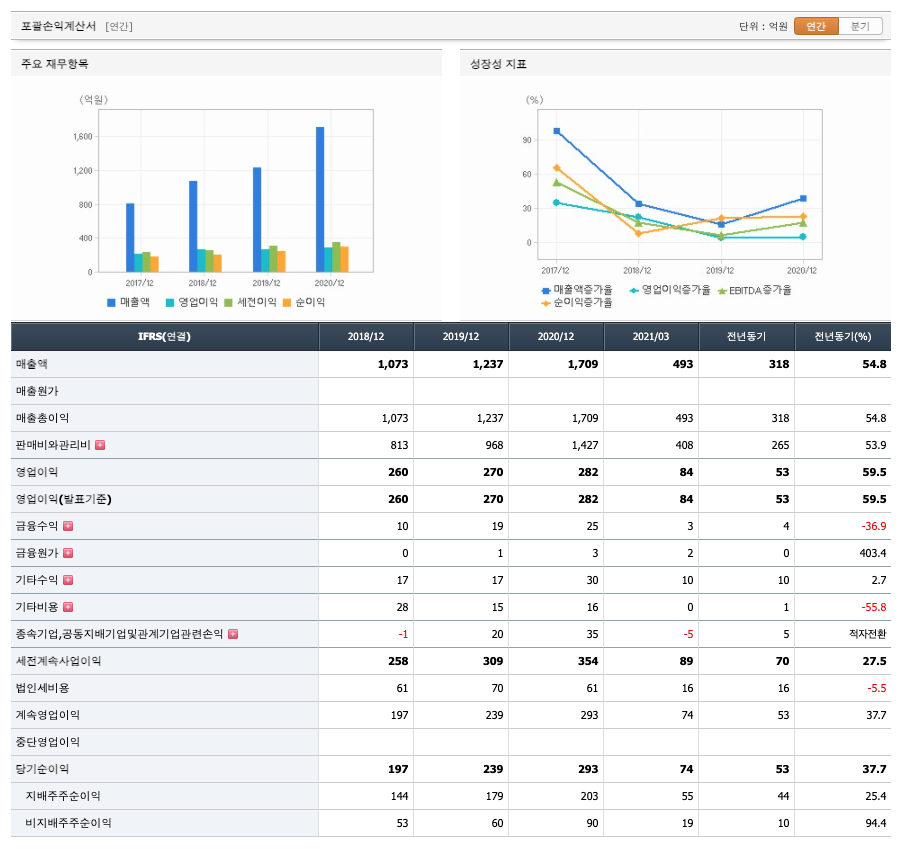Click the 영업이익(발표기준) row label
The width and height of the screenshot is (900, 849).
pos(63,499)
